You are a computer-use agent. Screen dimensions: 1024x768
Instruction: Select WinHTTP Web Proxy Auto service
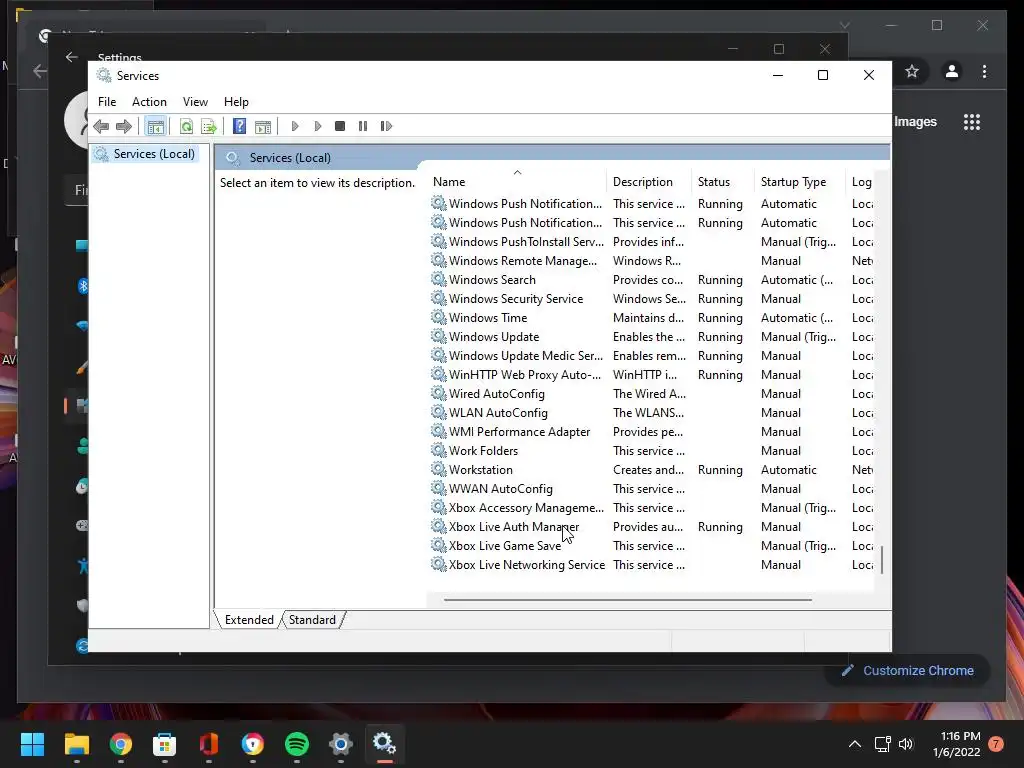click(651, 375)
